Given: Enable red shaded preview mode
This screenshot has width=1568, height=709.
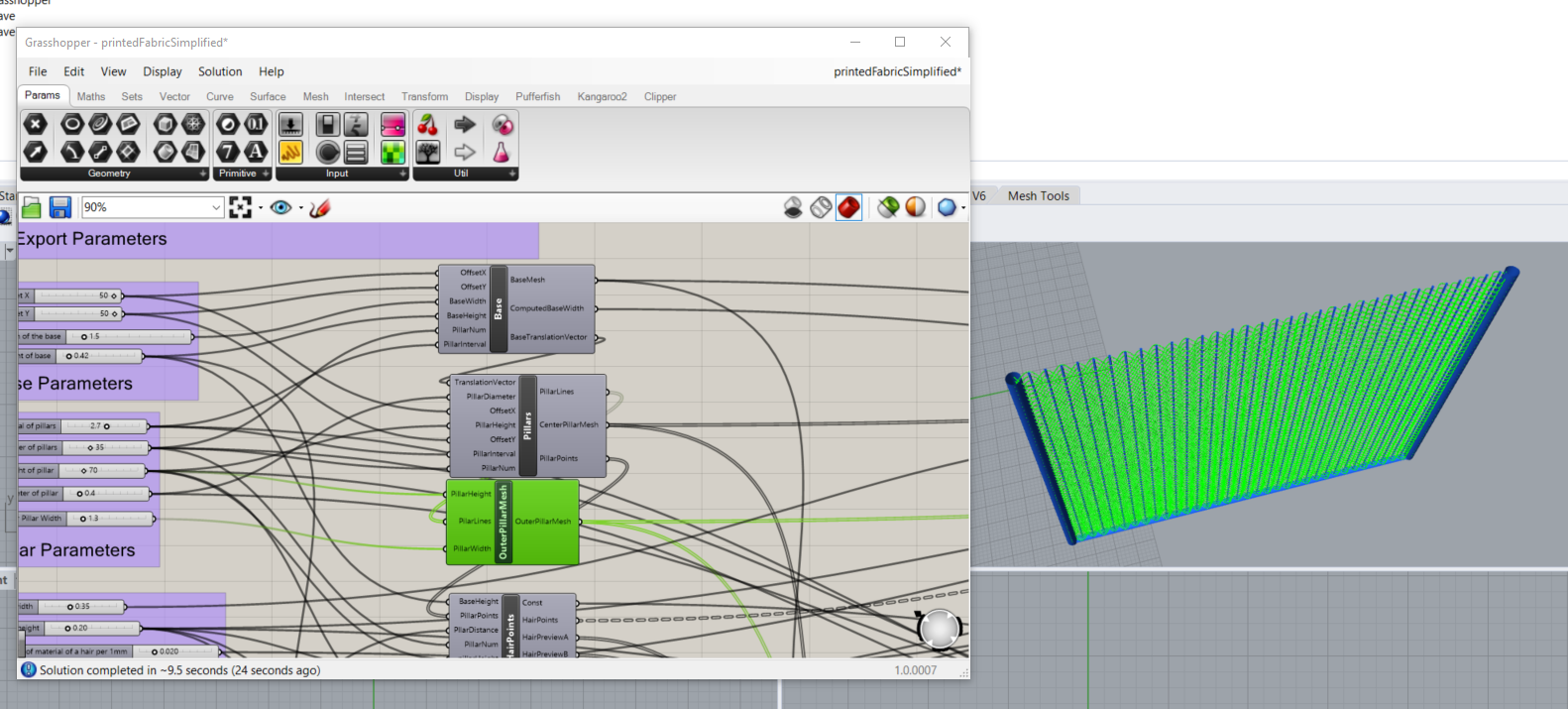Looking at the screenshot, I should pos(849,207).
